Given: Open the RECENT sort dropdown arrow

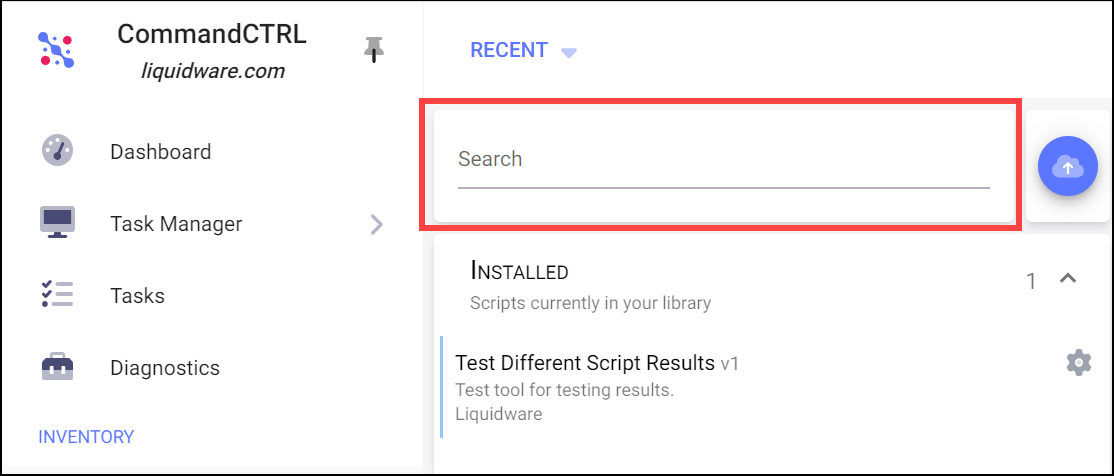Looking at the screenshot, I should (x=568, y=52).
